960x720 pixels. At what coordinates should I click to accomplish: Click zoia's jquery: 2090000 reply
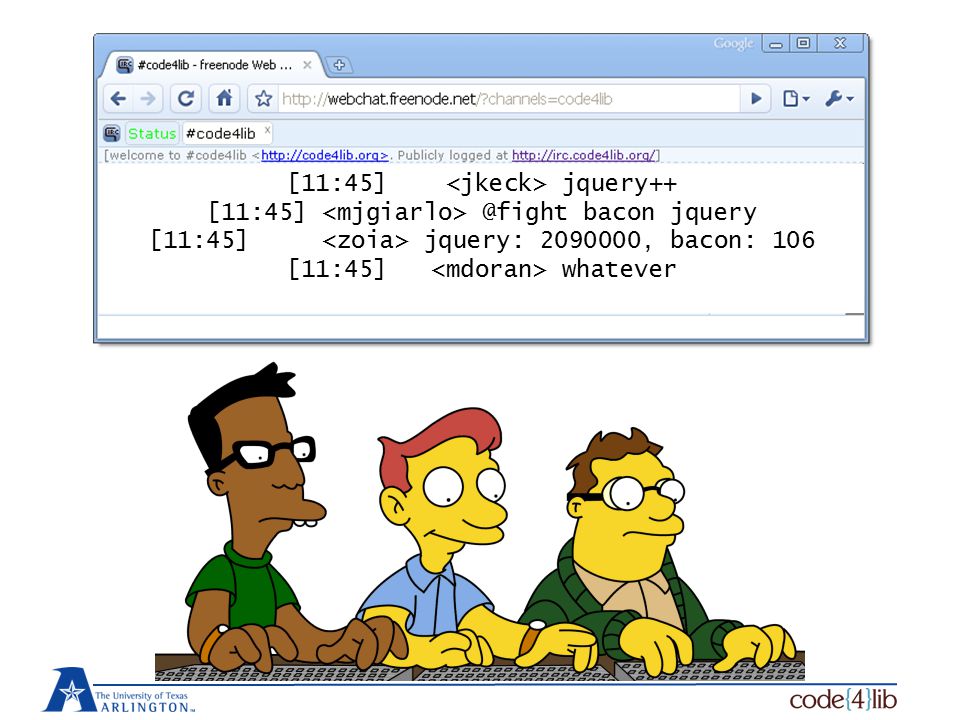[482, 240]
